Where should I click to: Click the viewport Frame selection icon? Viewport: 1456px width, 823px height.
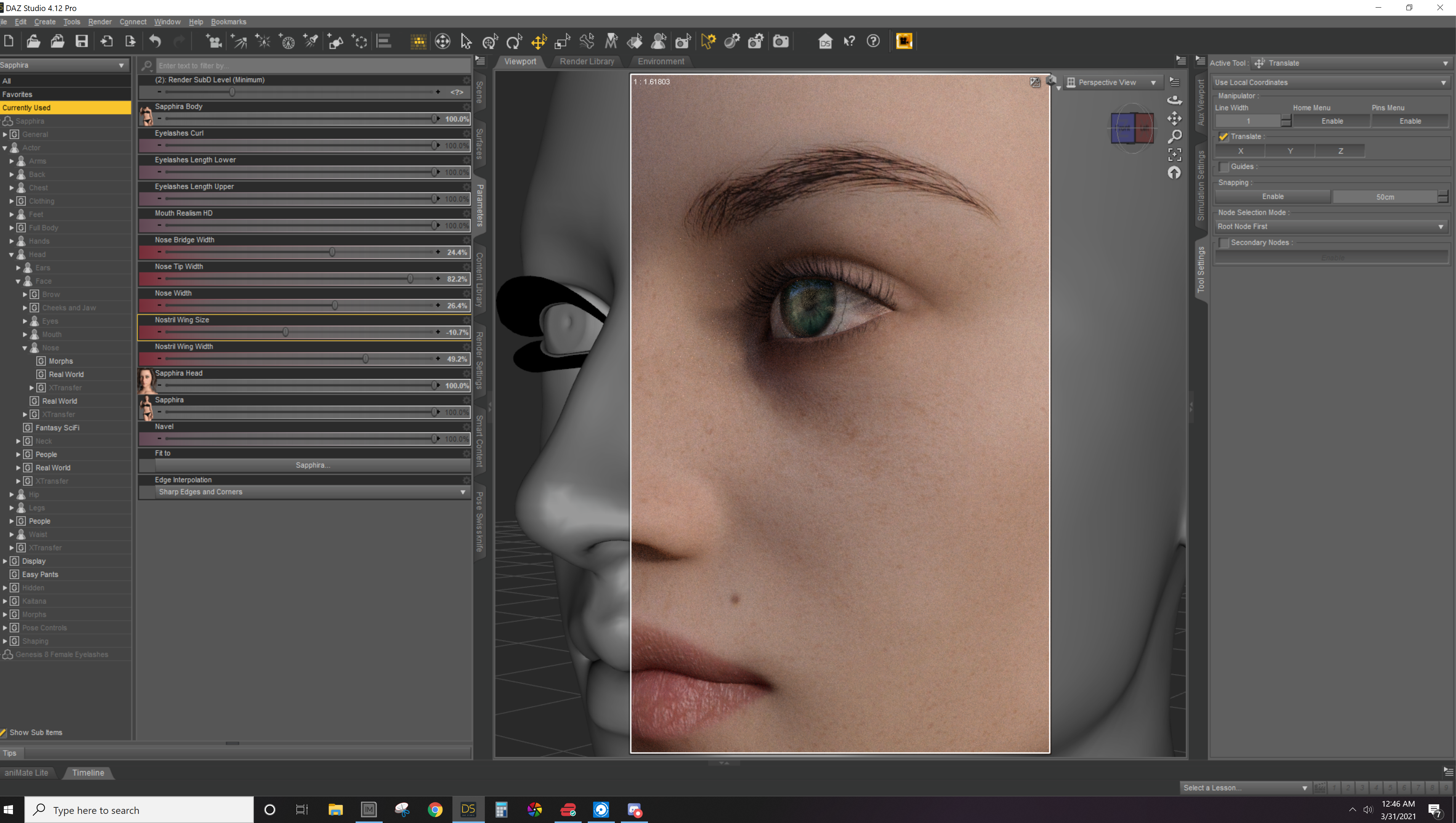[x=1174, y=154]
